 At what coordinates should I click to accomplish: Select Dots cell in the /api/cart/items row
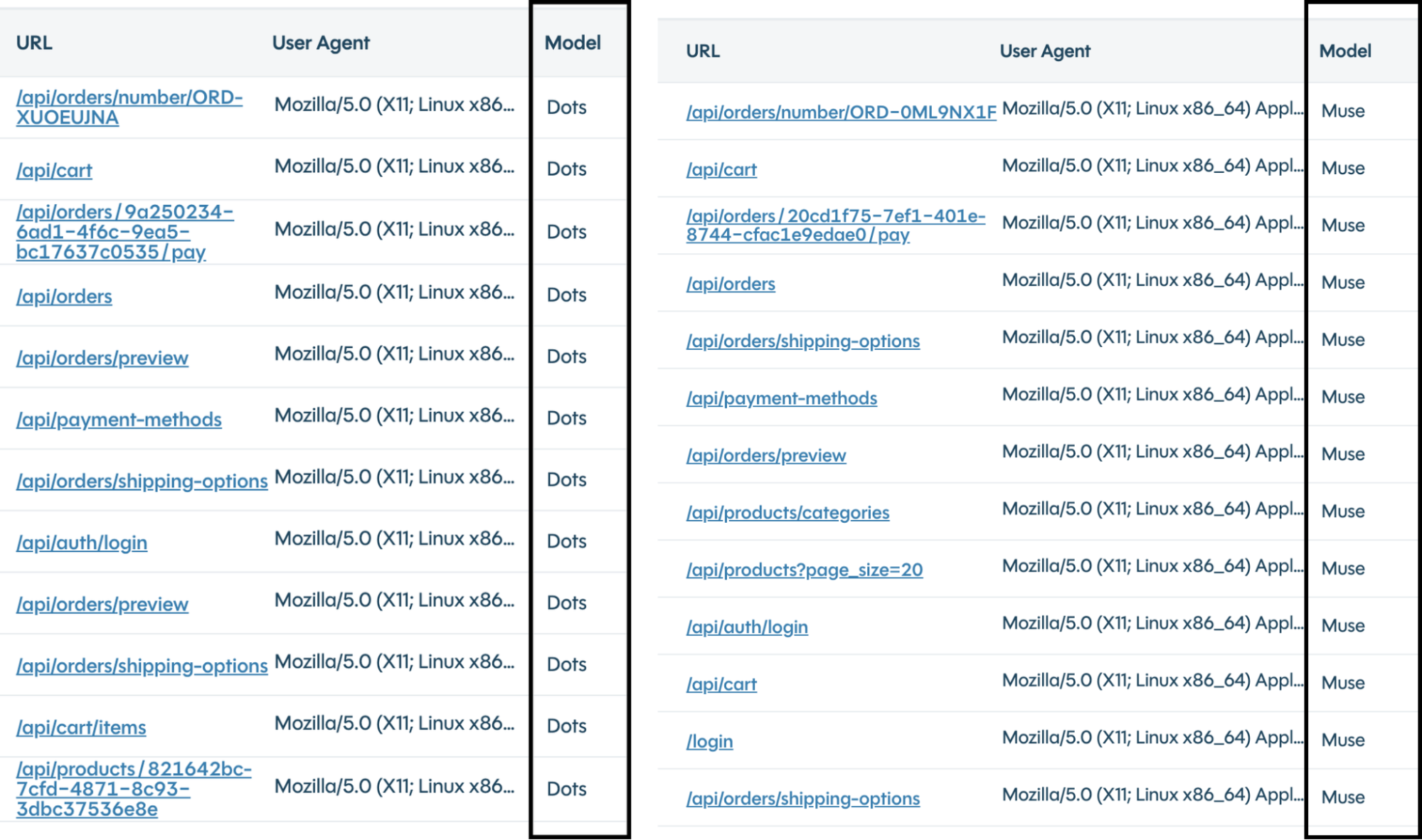click(x=567, y=726)
